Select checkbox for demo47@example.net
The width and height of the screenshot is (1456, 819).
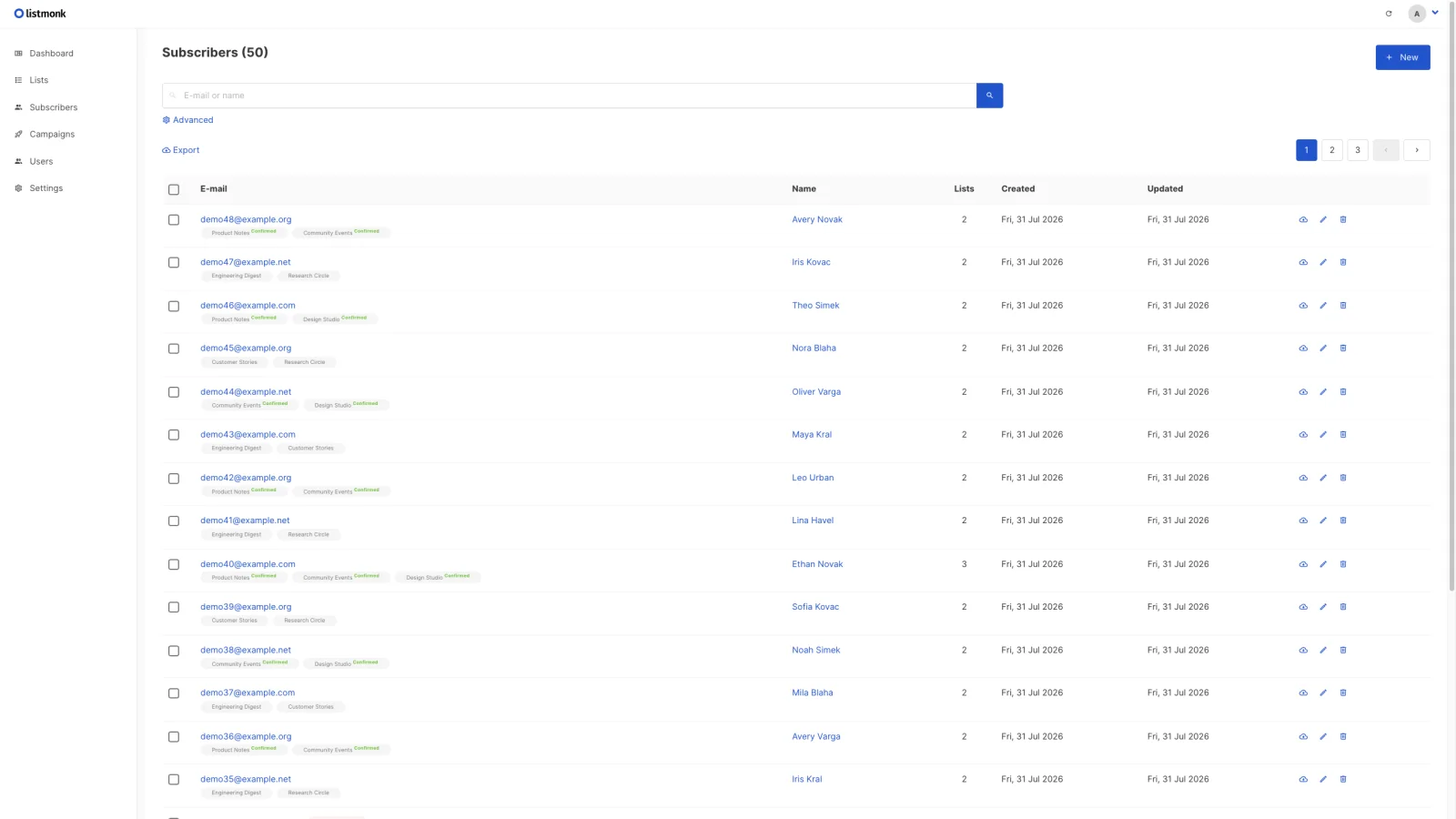pyautogui.click(x=174, y=263)
